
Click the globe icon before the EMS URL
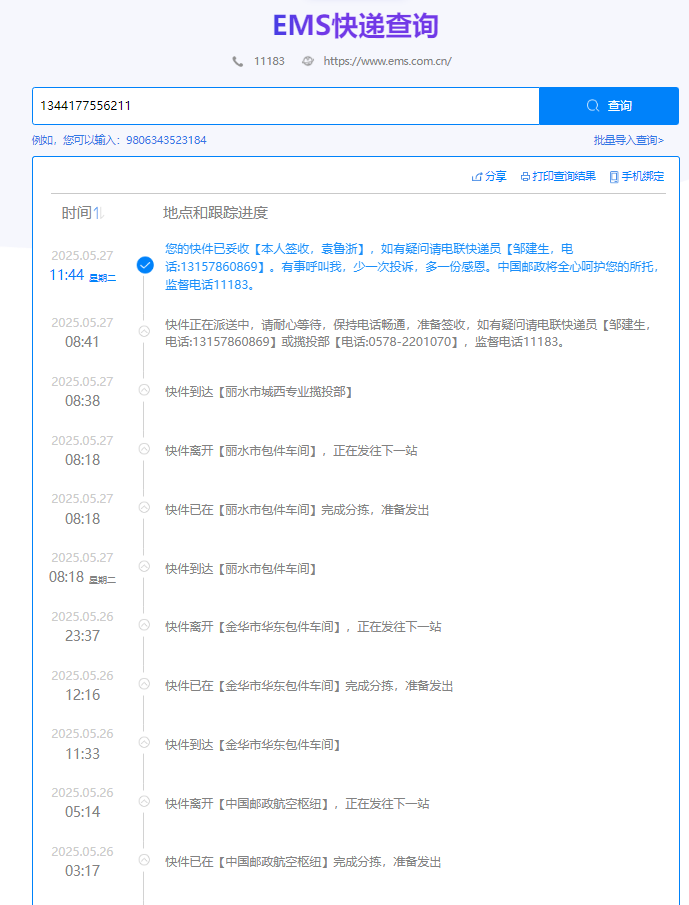308,61
